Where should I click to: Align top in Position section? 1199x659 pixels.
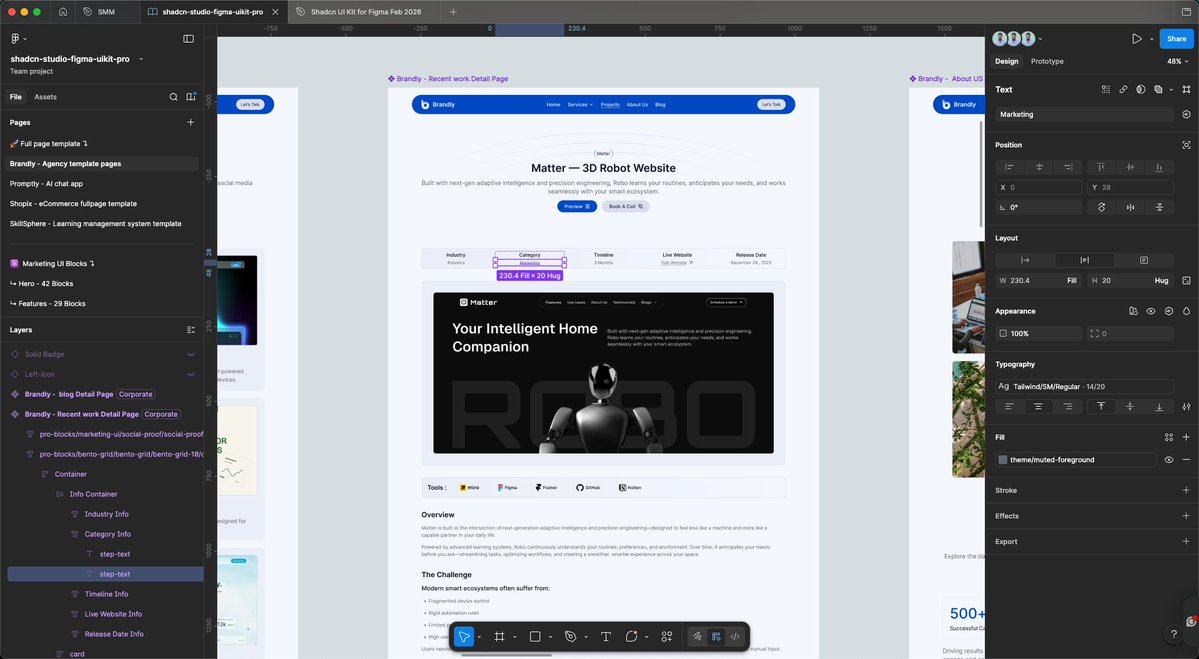1101,167
